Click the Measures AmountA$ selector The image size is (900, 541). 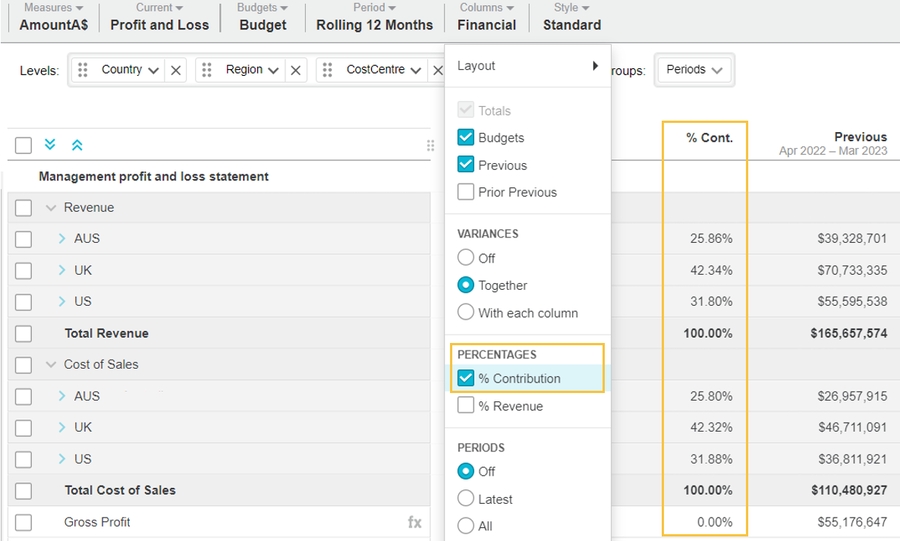tap(54, 17)
